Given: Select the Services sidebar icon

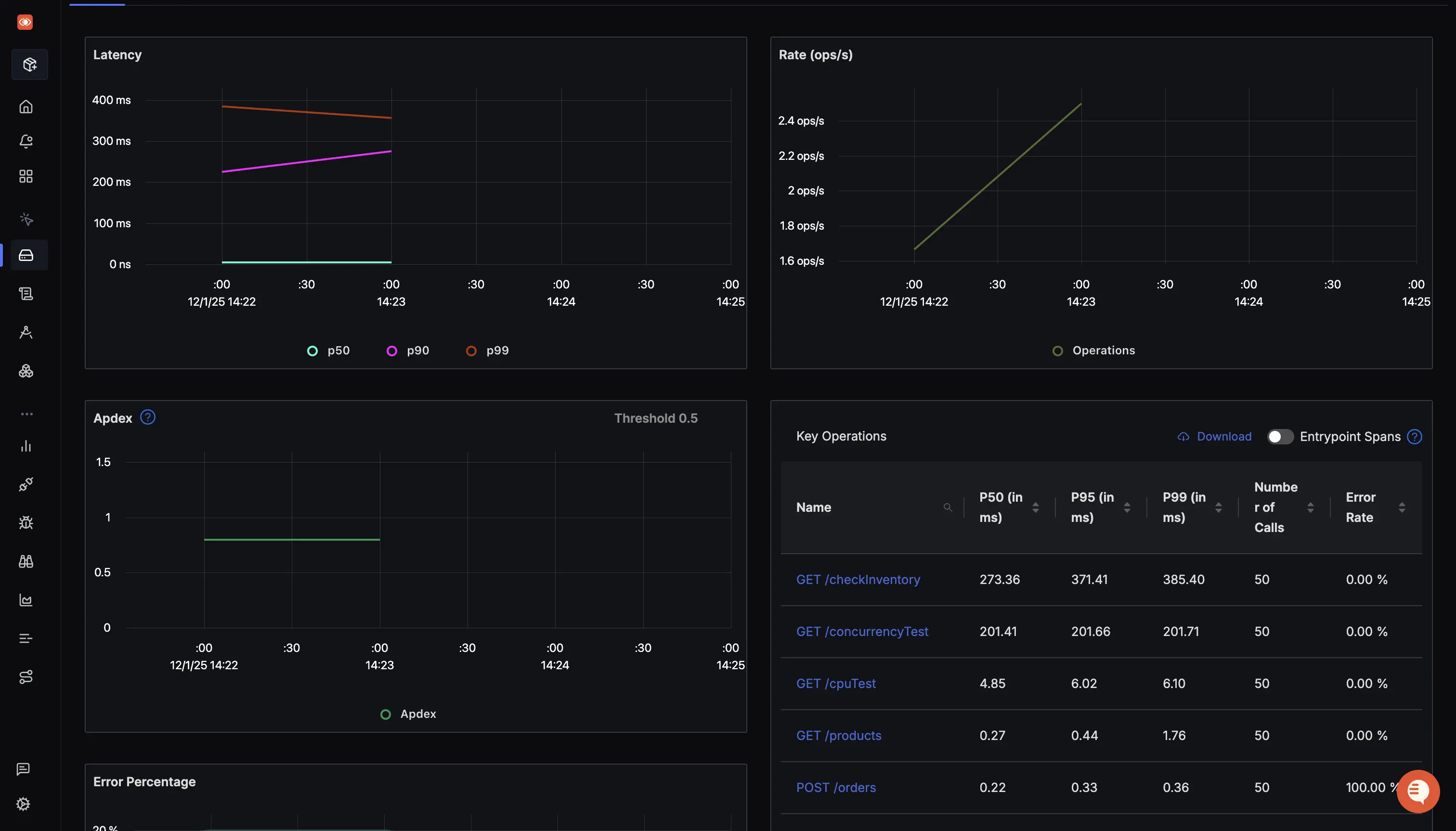Looking at the screenshot, I should click(x=26, y=255).
